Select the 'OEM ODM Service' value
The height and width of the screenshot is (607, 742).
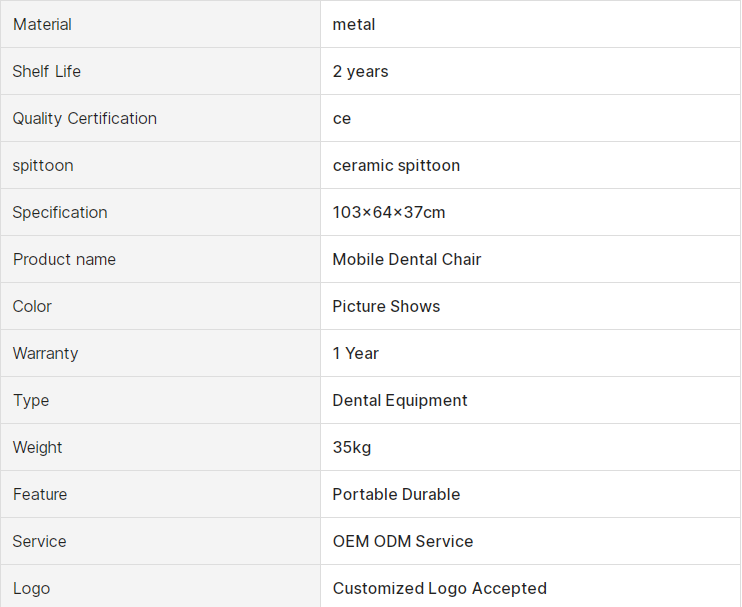click(x=403, y=541)
